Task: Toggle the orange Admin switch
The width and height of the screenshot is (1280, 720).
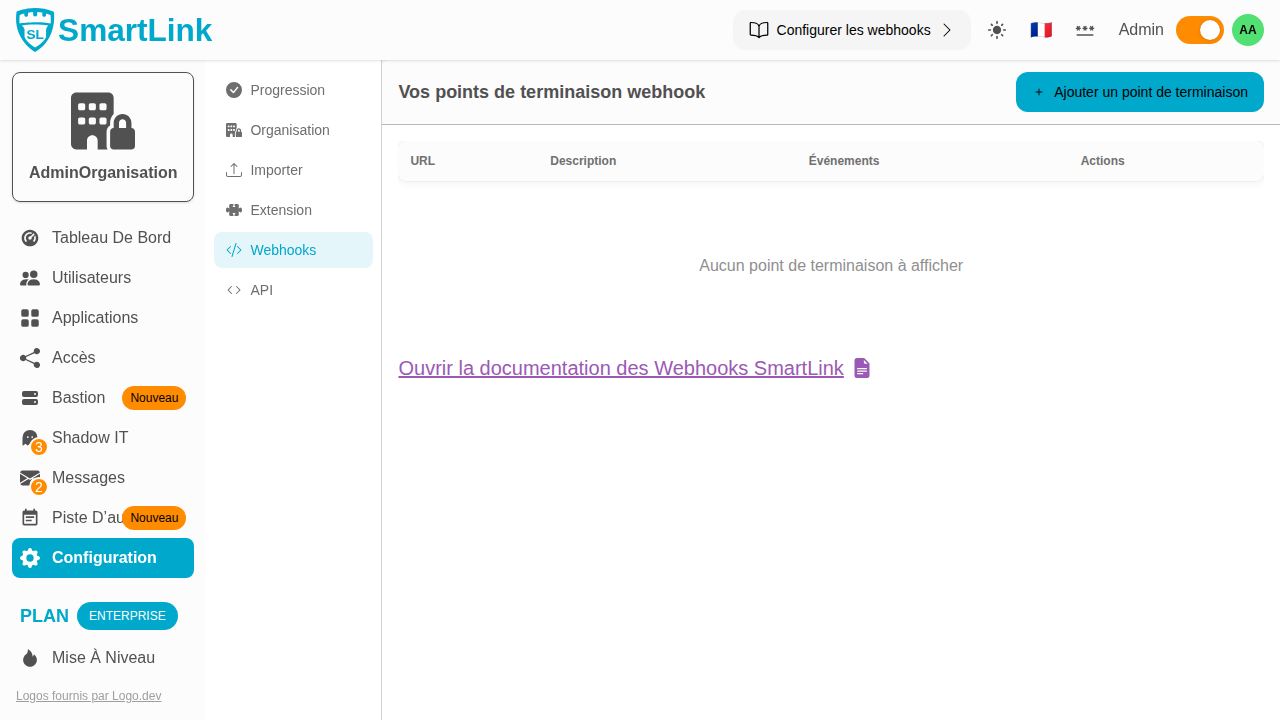Action: [1199, 30]
